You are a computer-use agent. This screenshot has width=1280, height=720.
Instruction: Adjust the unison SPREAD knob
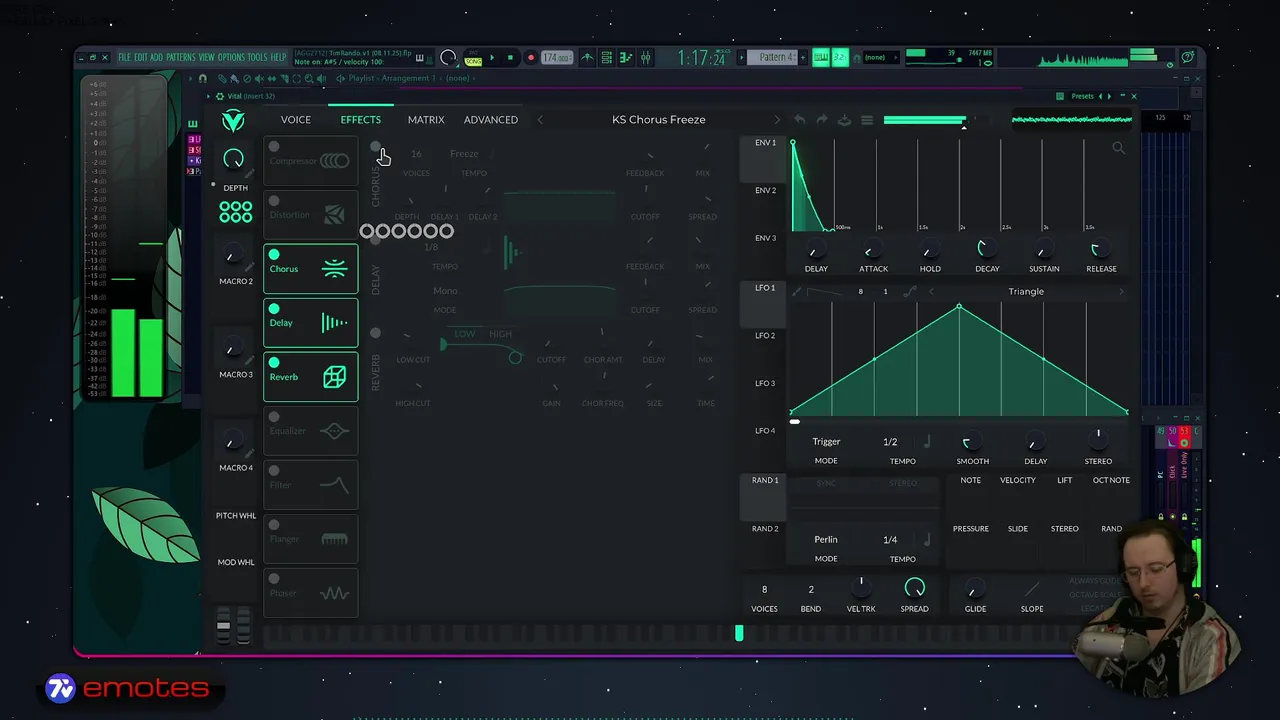point(914,588)
